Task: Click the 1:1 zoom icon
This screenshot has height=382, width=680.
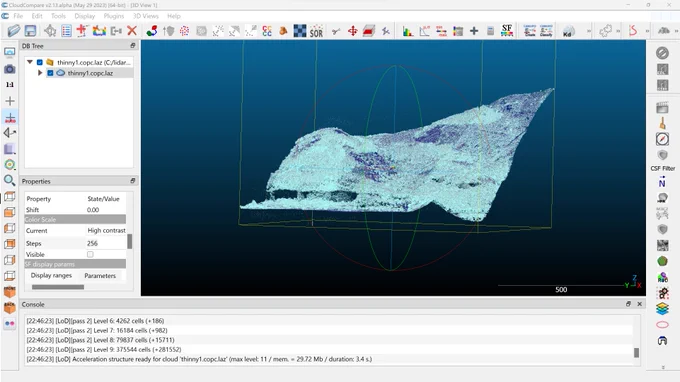Action: tap(10, 85)
